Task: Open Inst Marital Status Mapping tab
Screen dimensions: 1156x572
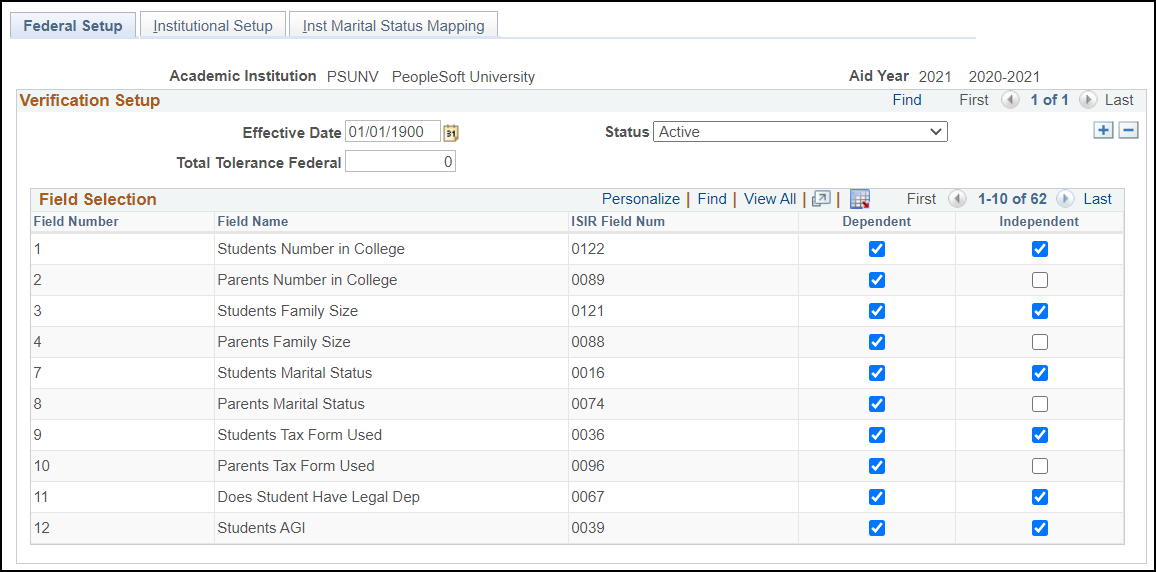Action: pos(393,26)
